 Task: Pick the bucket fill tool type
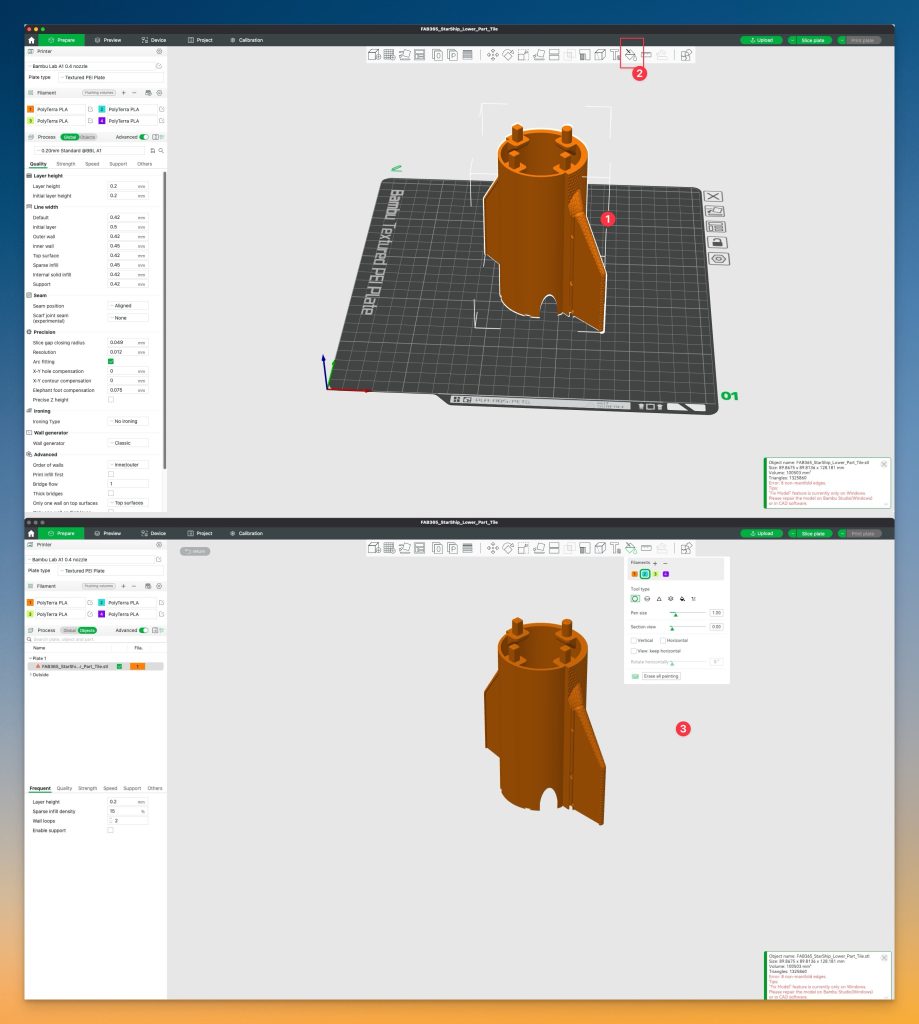click(682, 598)
